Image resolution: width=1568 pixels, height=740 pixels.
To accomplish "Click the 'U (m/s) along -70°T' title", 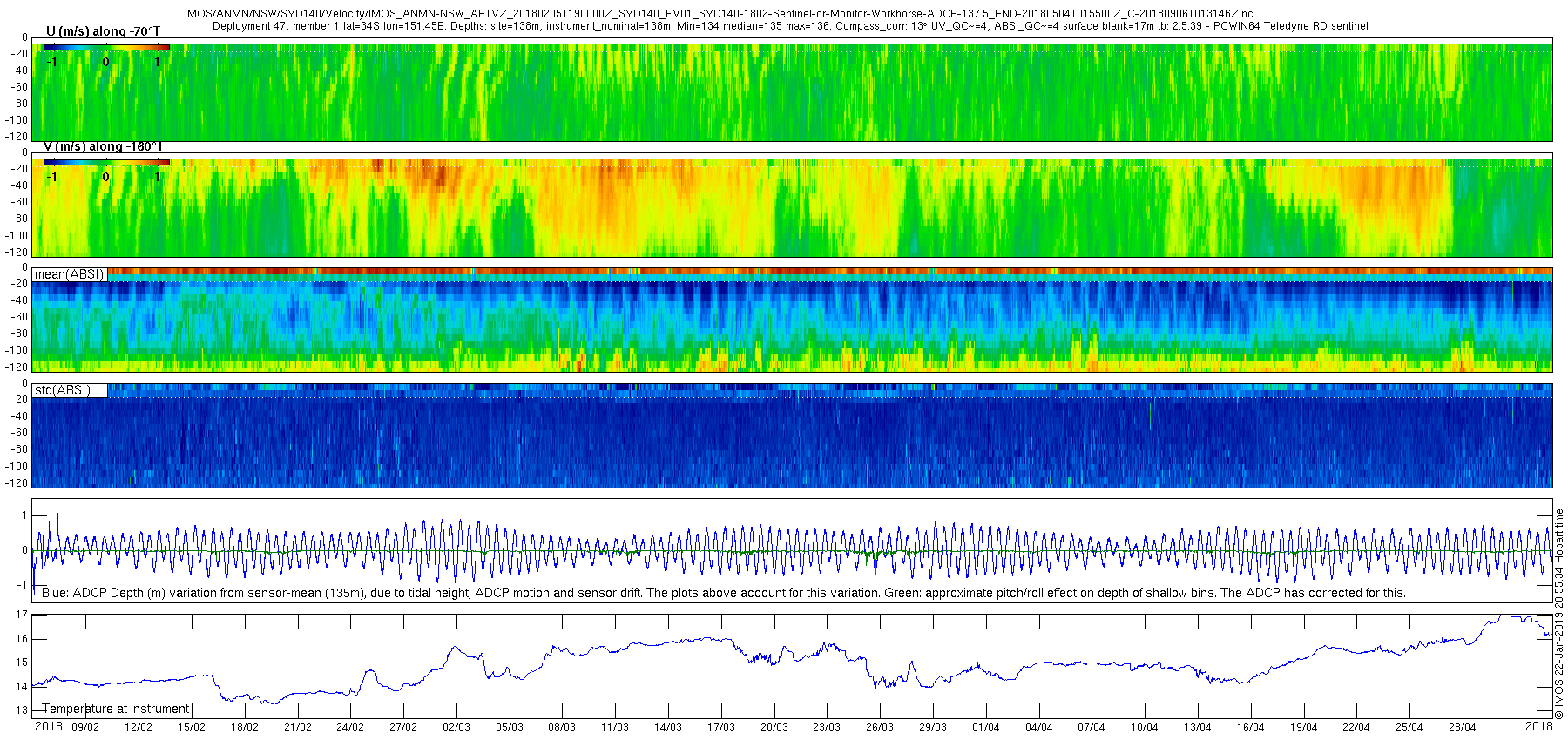I will [103, 31].
